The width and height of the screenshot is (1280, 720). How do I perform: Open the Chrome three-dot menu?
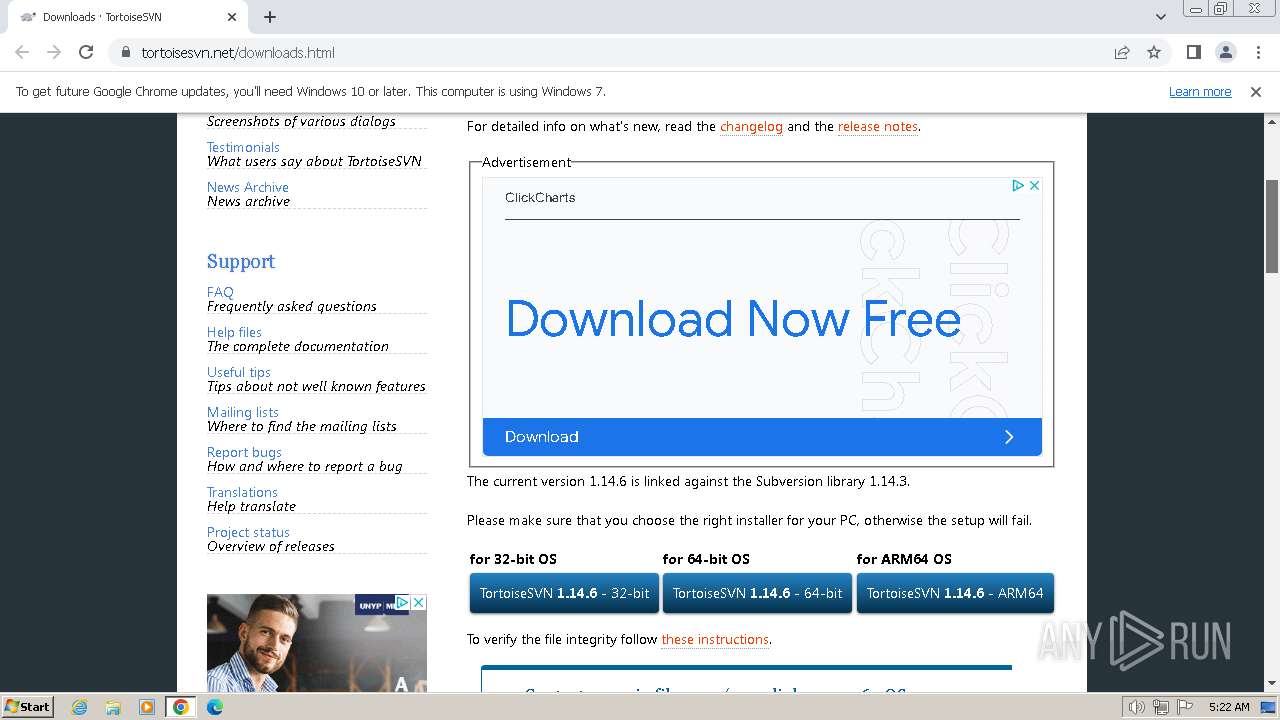[x=1257, y=52]
